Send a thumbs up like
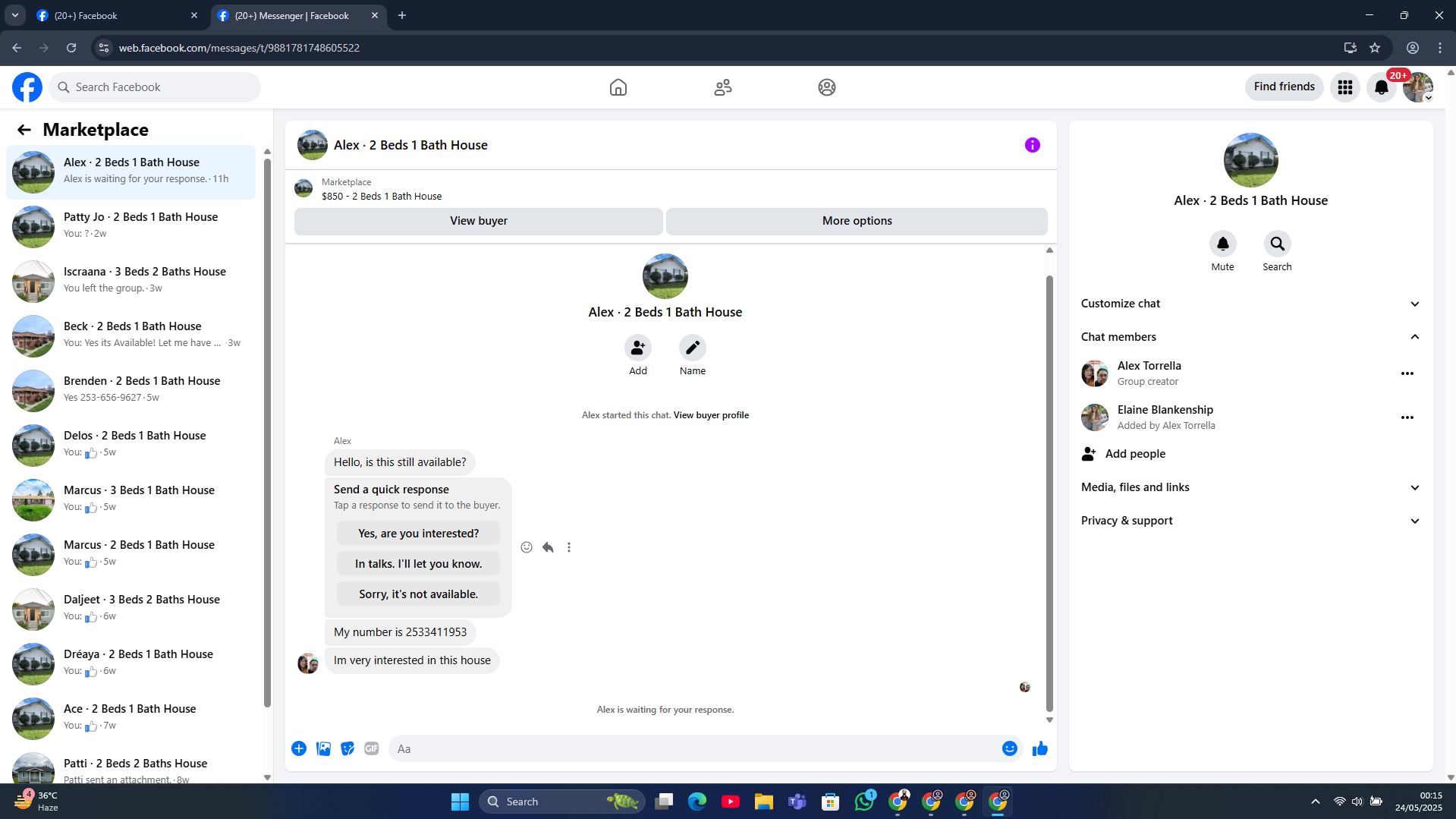 point(1040,748)
